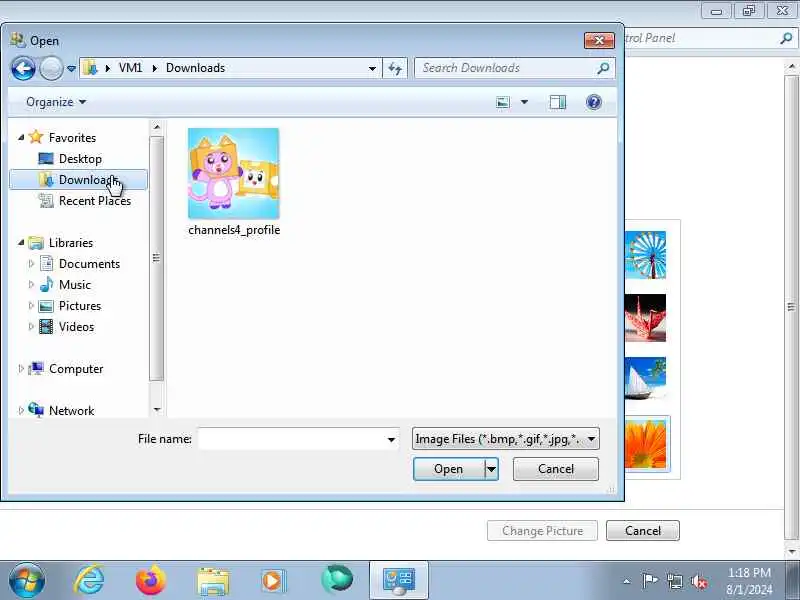Select the channels4_profile image thumbnail

(x=234, y=173)
